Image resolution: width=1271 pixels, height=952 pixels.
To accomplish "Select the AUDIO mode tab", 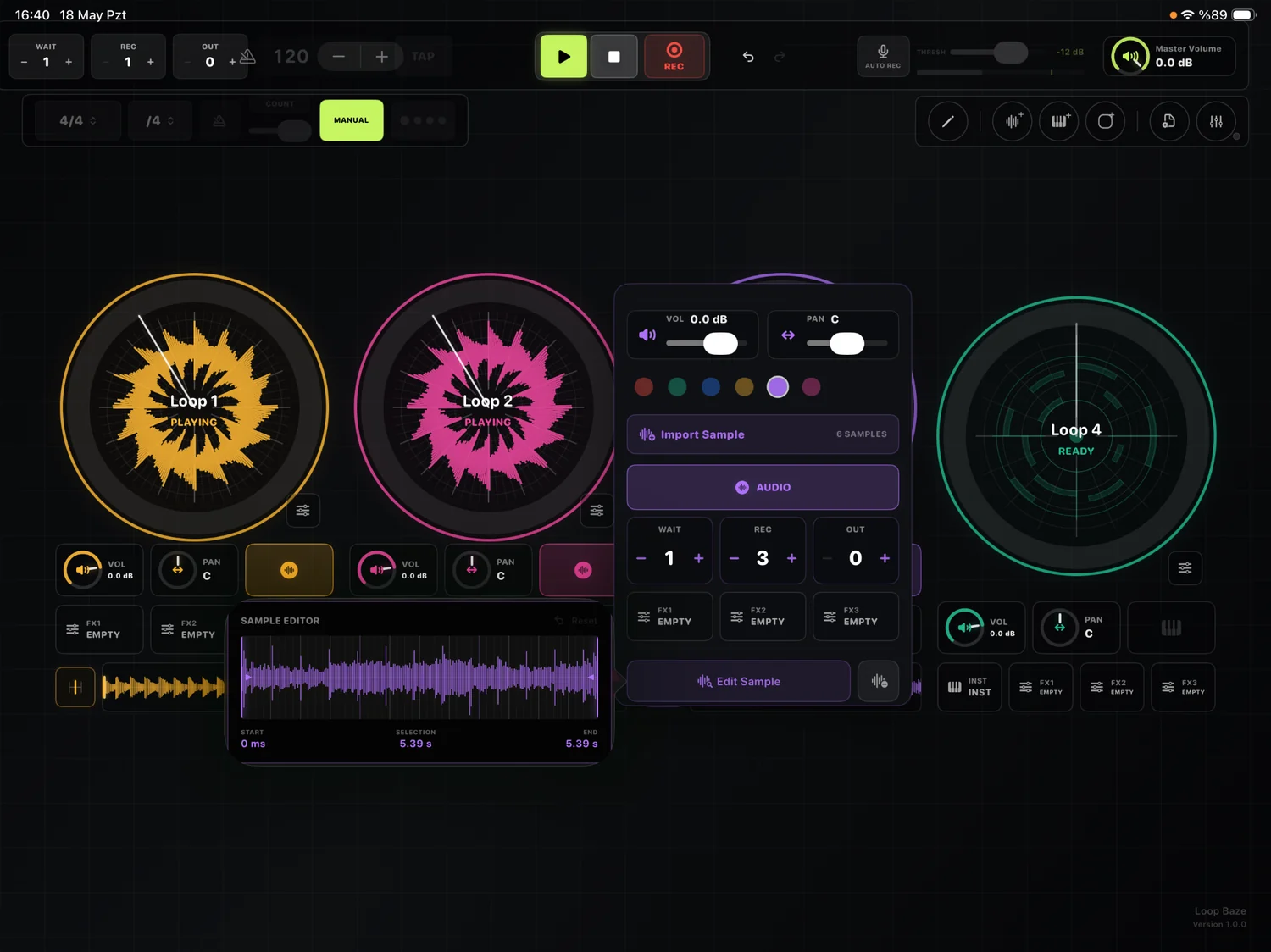I will click(x=763, y=487).
